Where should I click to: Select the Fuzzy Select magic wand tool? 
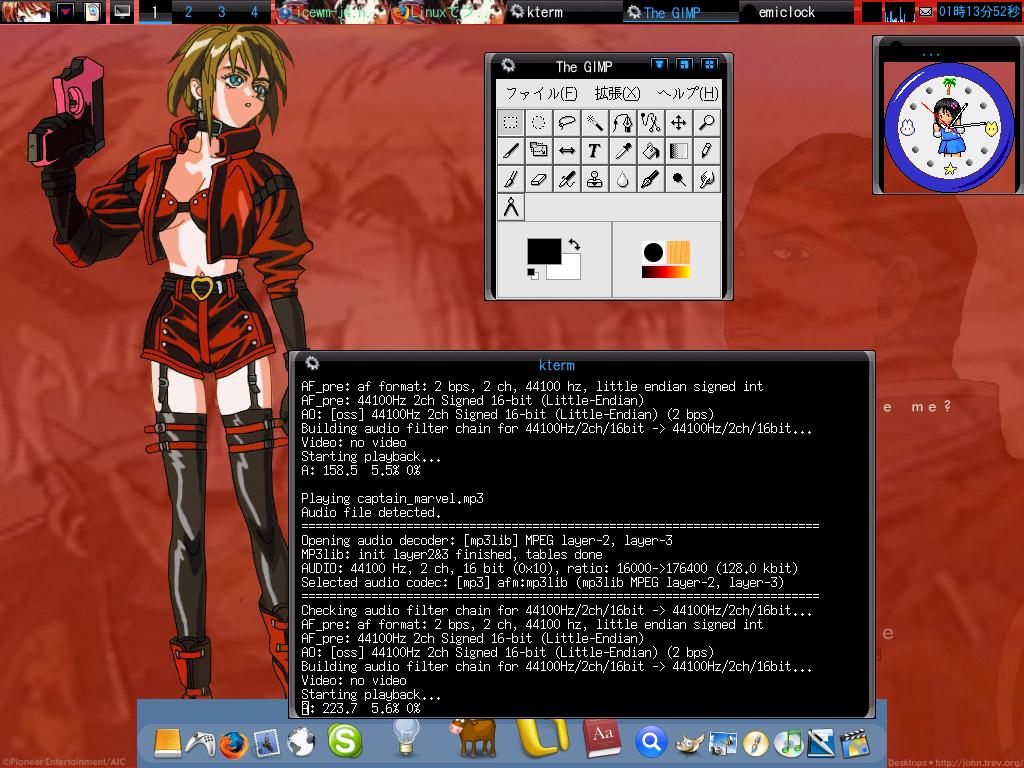(595, 122)
